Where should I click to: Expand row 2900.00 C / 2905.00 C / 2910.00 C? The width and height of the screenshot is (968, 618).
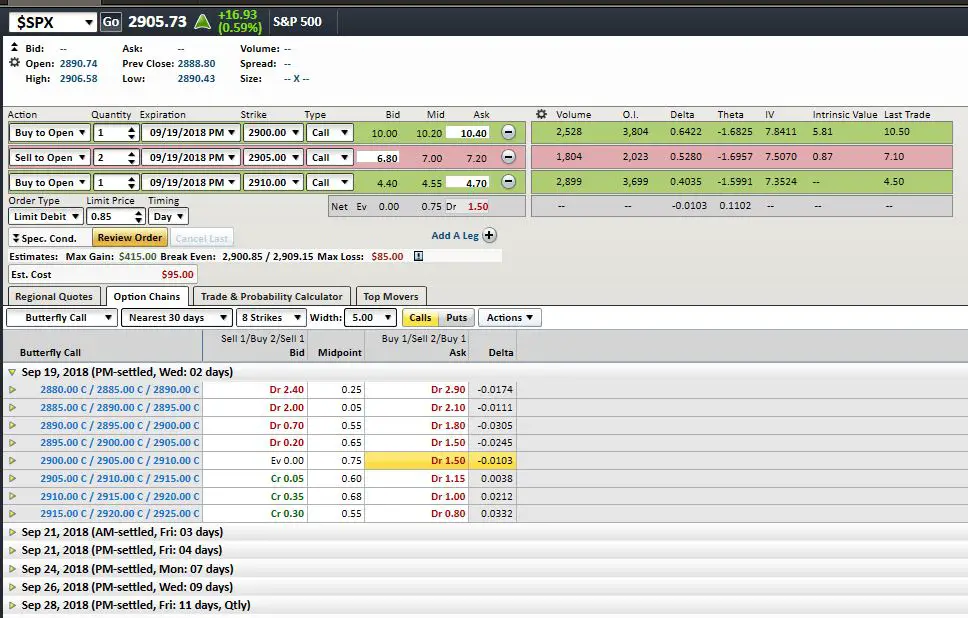[12, 461]
